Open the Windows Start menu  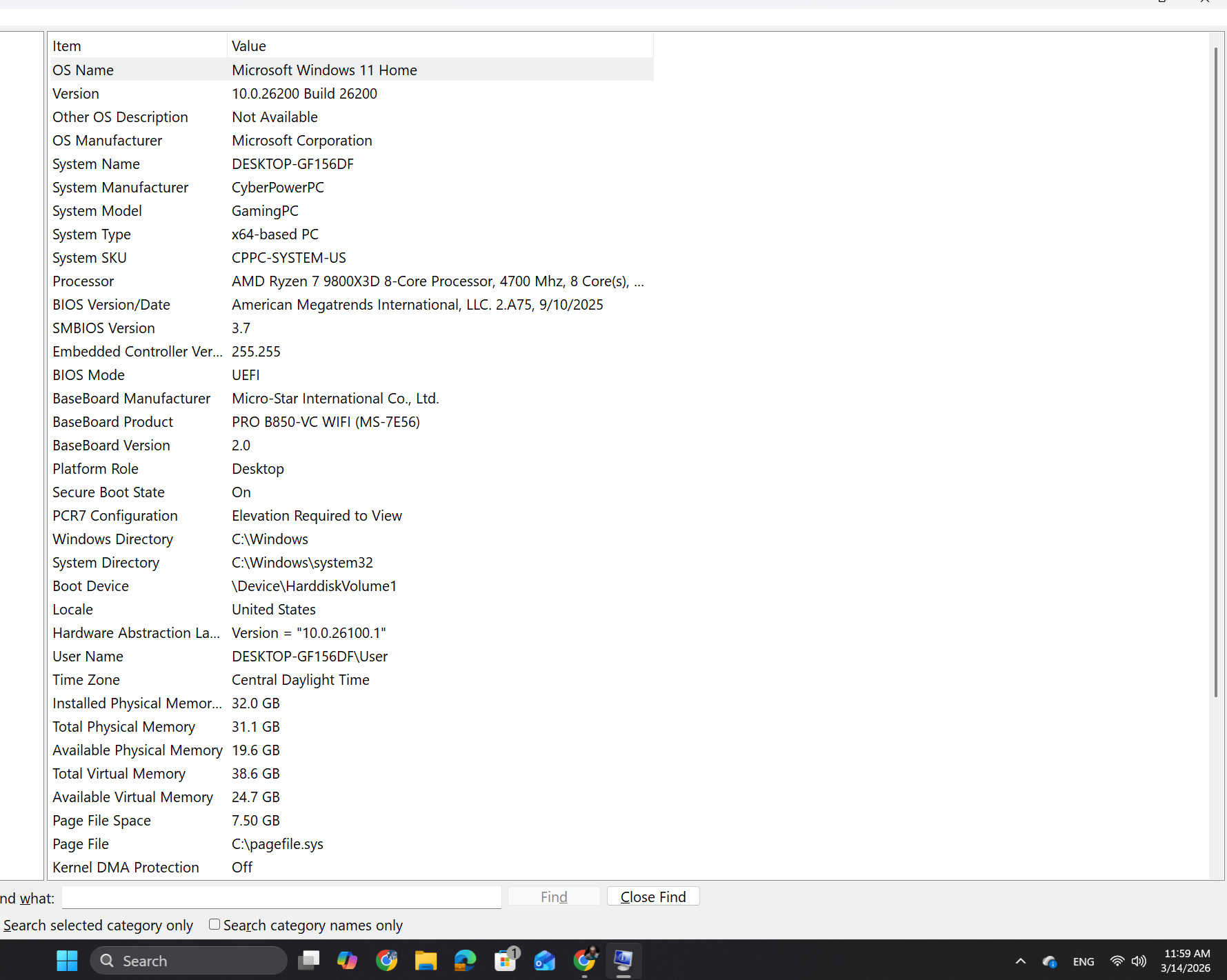67,961
